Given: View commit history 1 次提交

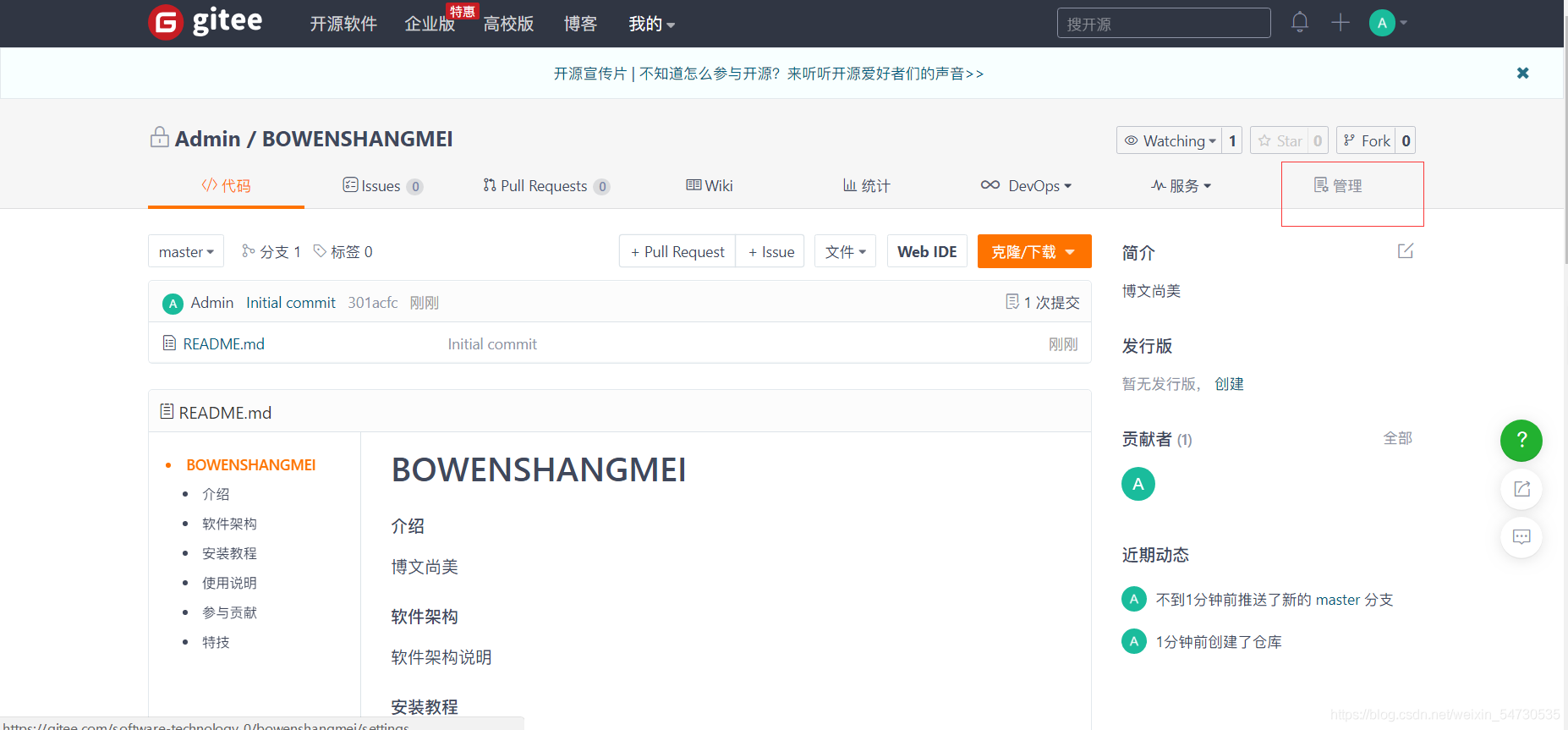Looking at the screenshot, I should pos(1043,302).
